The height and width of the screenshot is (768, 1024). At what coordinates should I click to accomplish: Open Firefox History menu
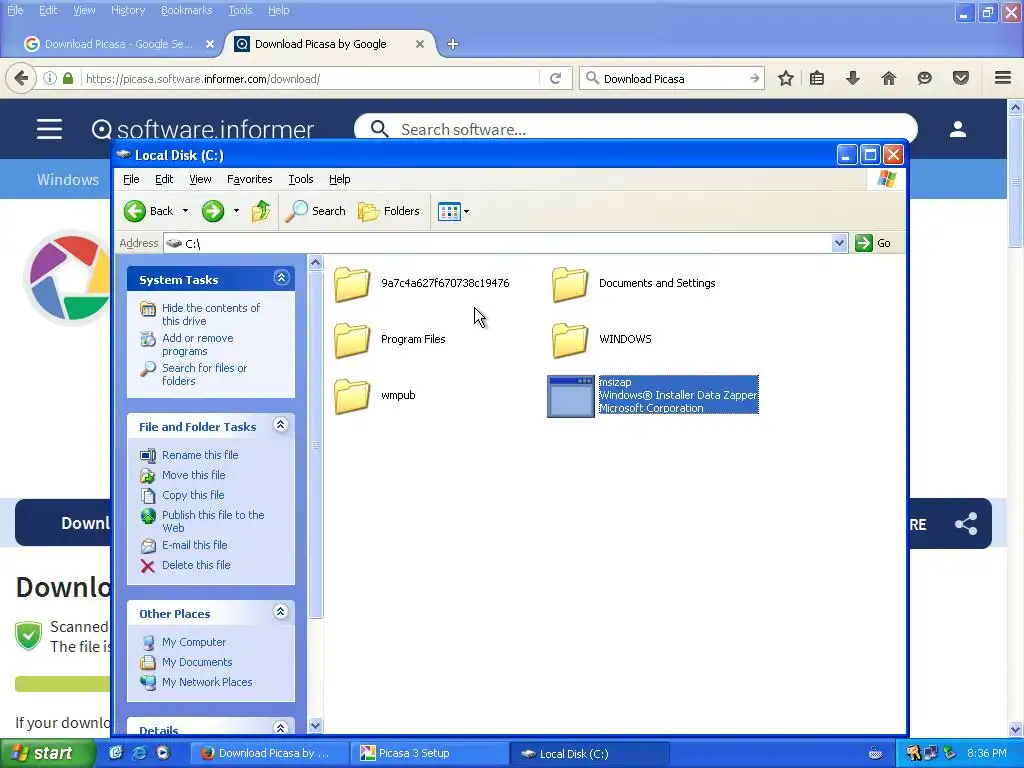click(128, 10)
